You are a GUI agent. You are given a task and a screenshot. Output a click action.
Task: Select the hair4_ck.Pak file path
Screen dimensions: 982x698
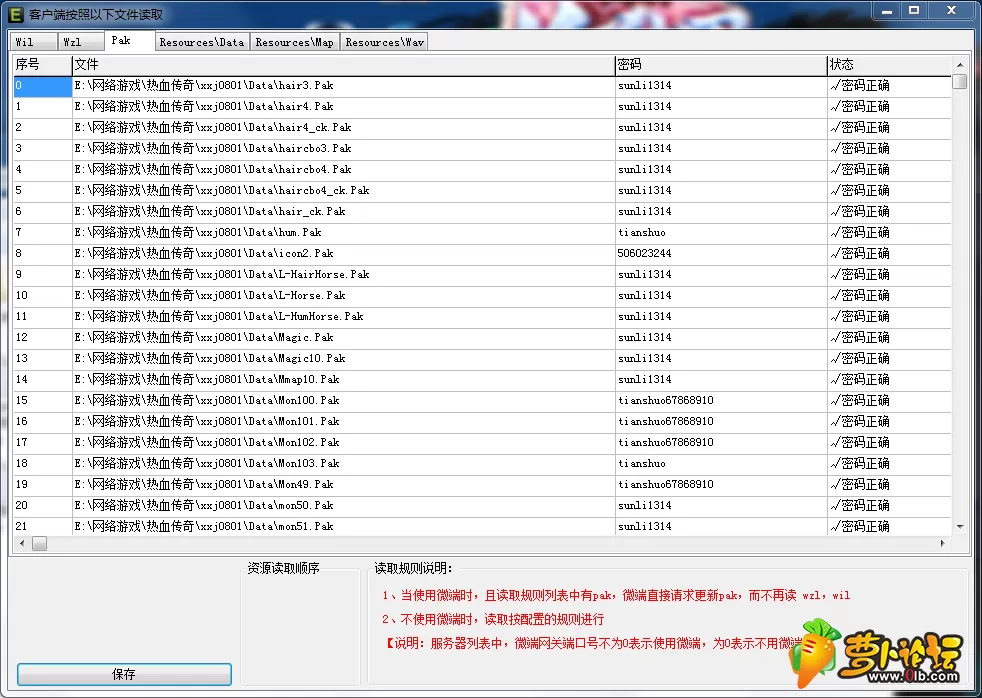[x=213, y=128]
